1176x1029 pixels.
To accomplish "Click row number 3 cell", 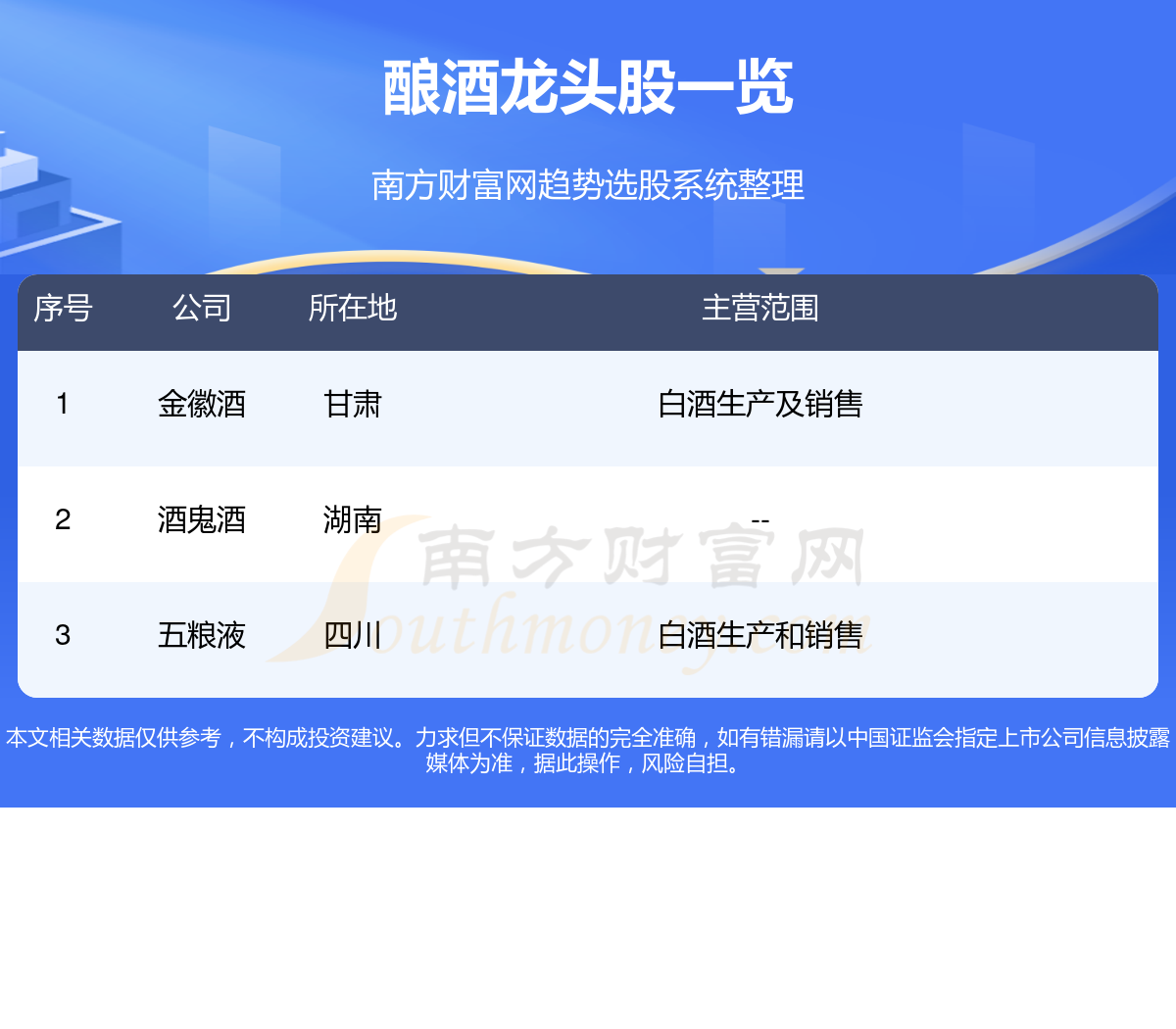I will click(63, 635).
